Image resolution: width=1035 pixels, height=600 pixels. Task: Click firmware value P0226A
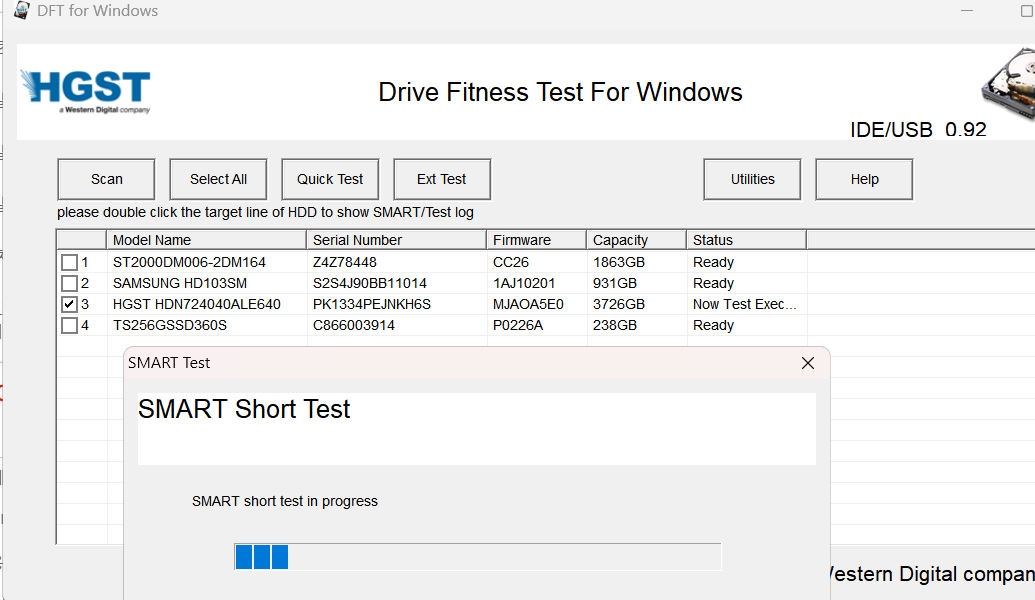coord(518,325)
